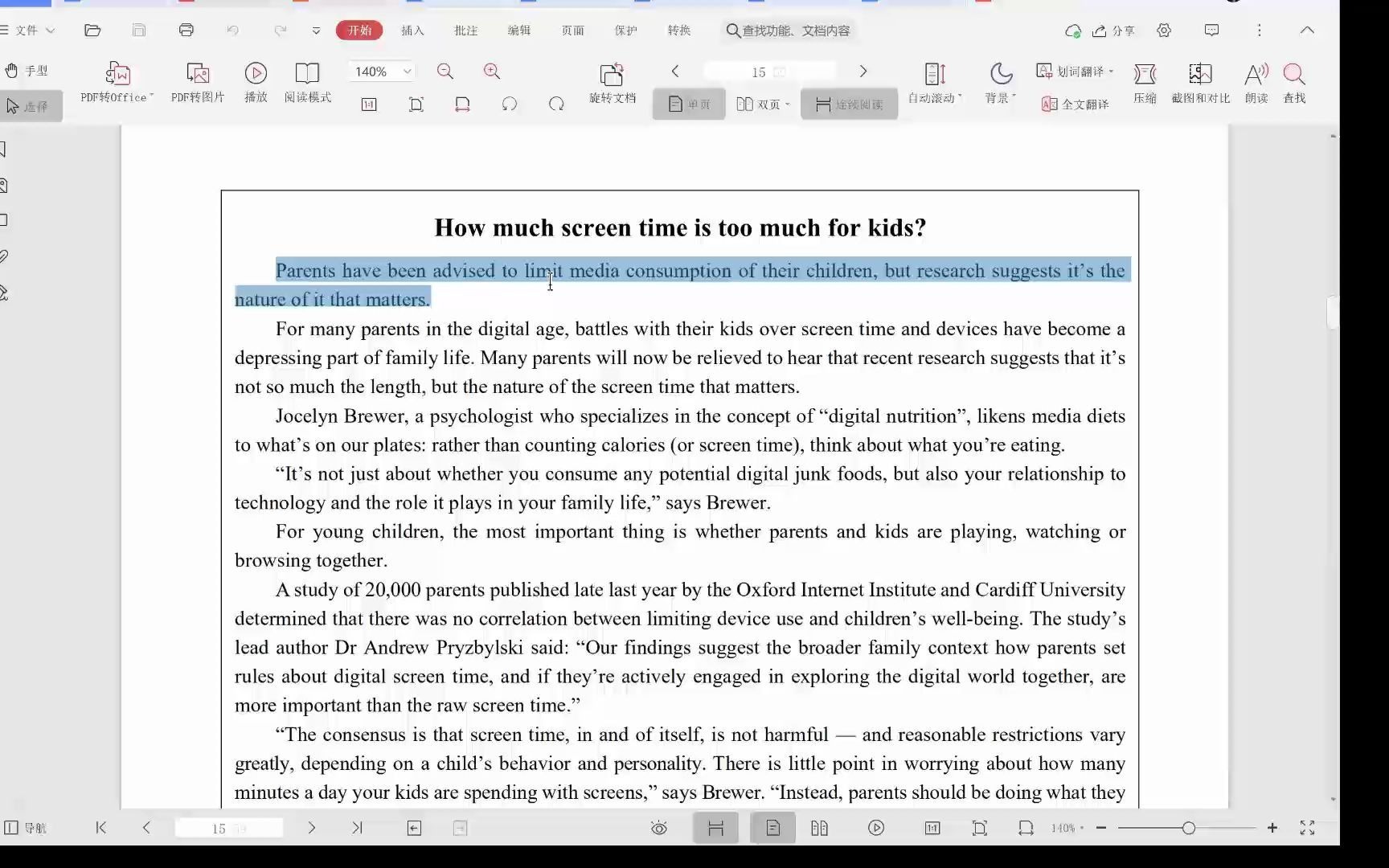Toggle two-page view in status bar

(x=819, y=828)
